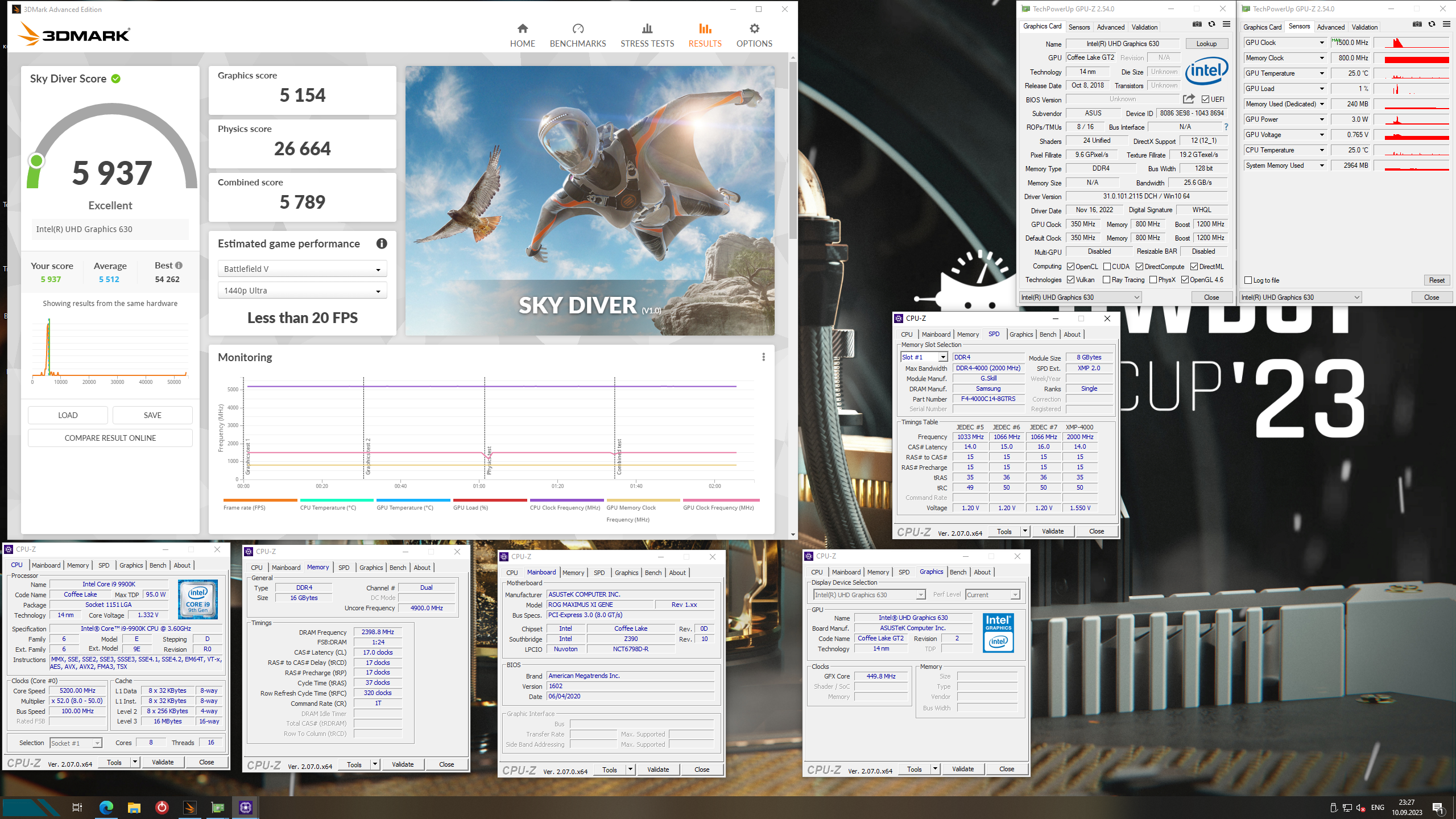This screenshot has height=819, width=1456.
Task: Refresh the left GPU-Z Graphics Card window
Action: [x=1212, y=24]
